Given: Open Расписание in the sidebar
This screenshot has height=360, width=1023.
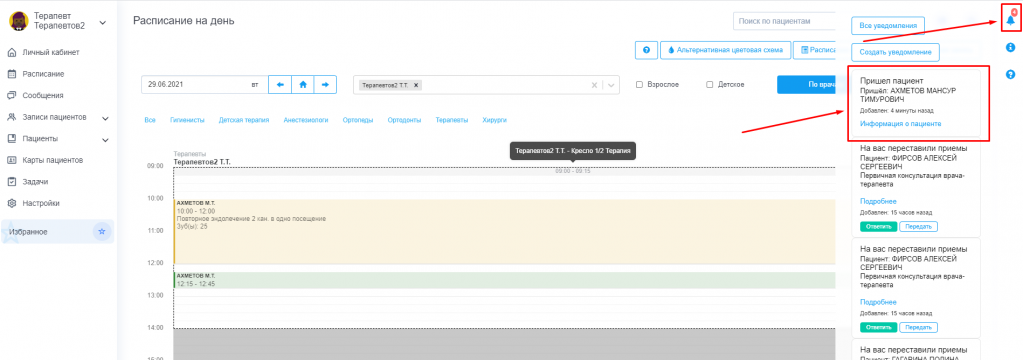Looking at the screenshot, I should [43, 74].
